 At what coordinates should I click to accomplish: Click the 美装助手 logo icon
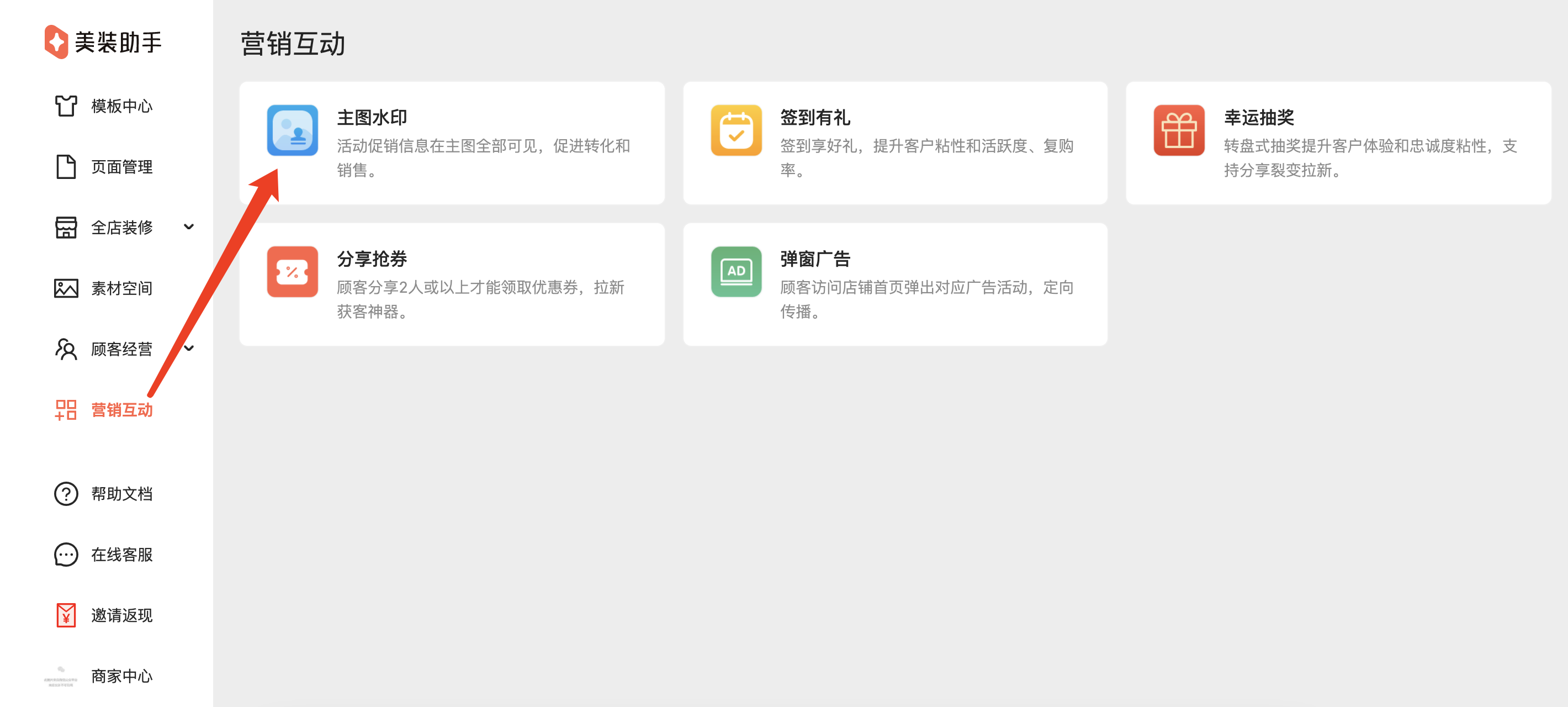(x=56, y=42)
